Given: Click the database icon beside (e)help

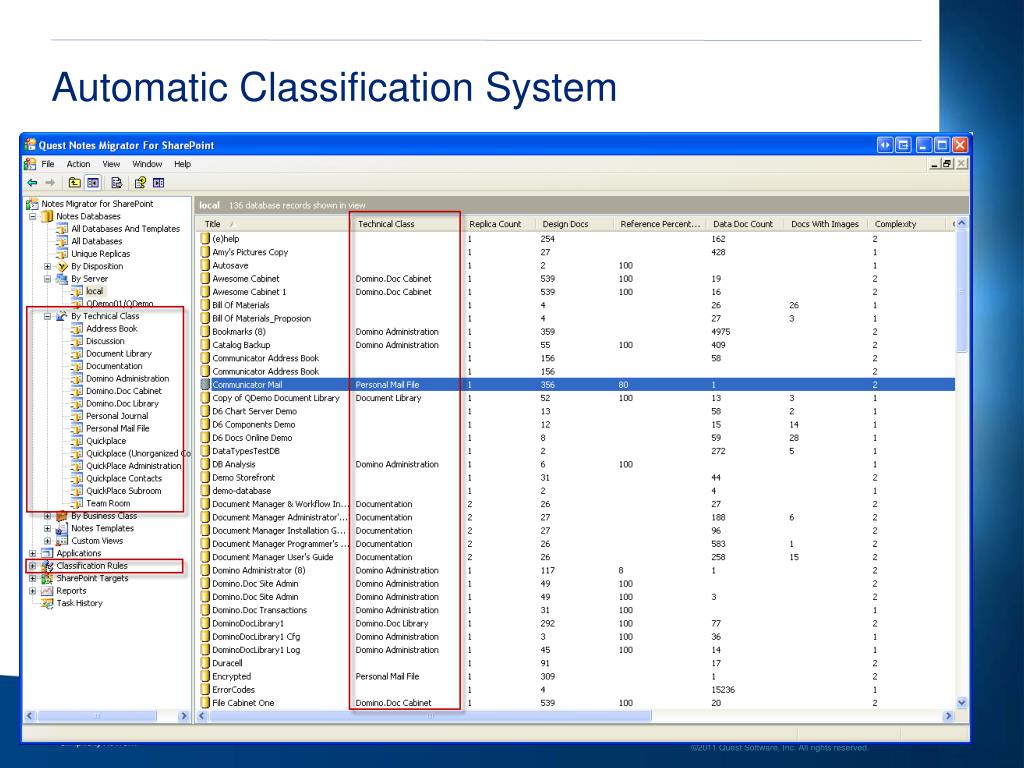Looking at the screenshot, I should pyautogui.click(x=205, y=239).
